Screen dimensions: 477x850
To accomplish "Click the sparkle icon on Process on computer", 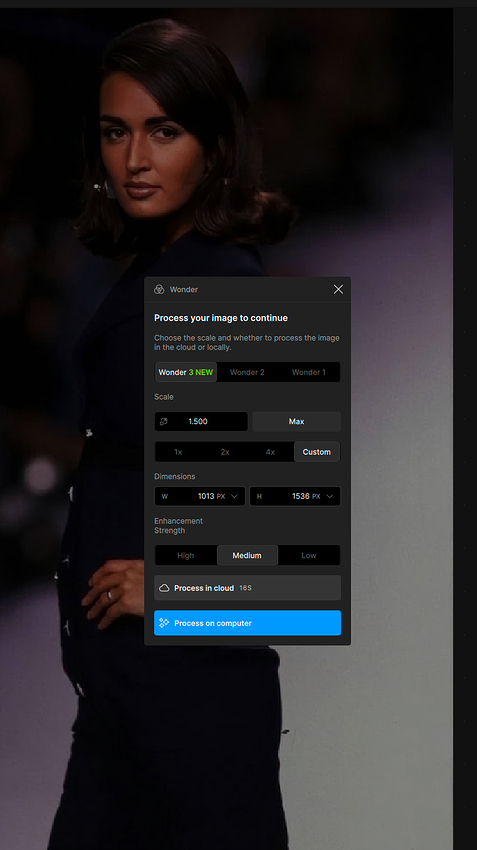I will tap(164, 623).
